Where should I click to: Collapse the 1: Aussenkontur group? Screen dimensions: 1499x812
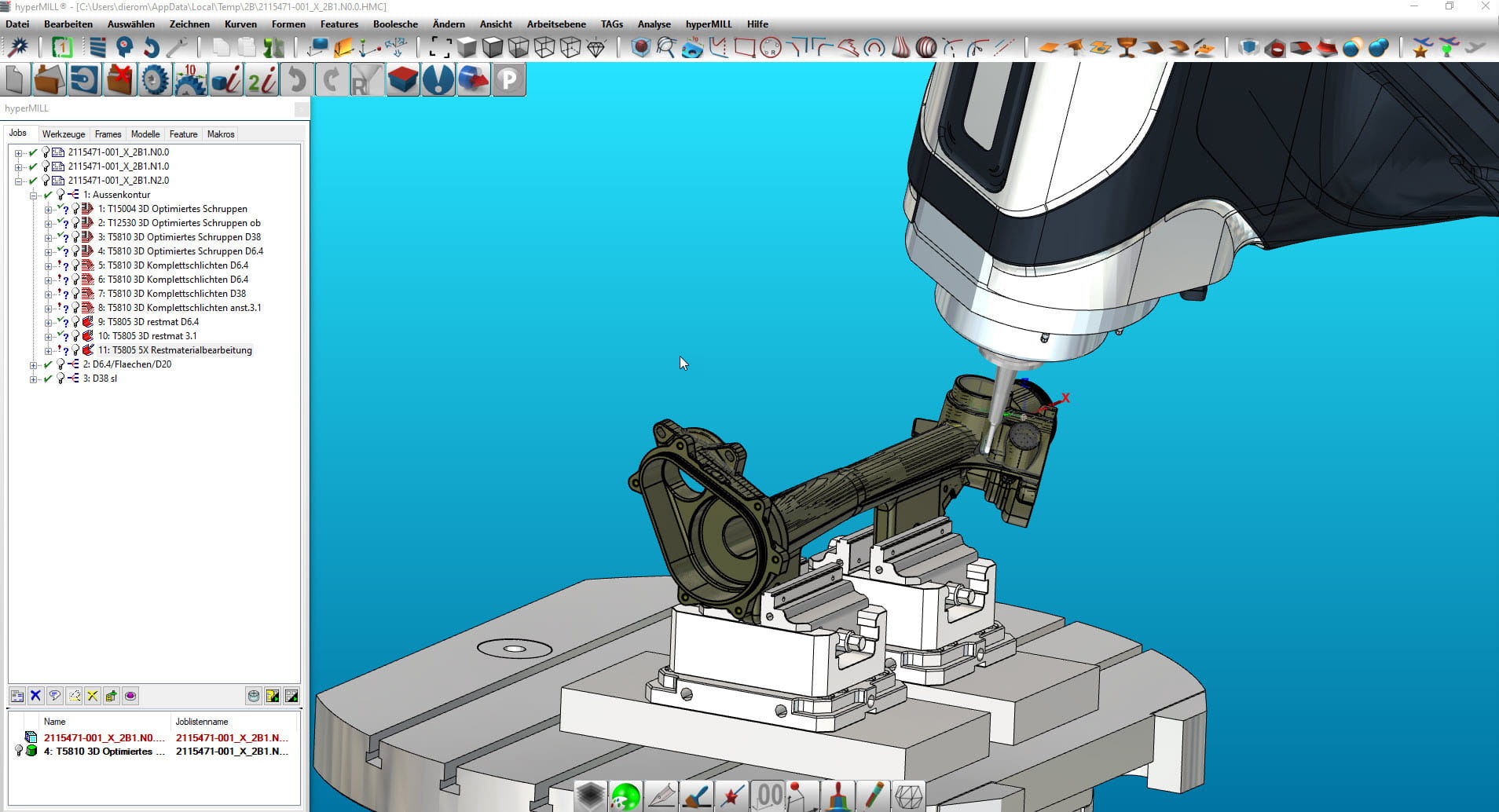pyautogui.click(x=33, y=196)
